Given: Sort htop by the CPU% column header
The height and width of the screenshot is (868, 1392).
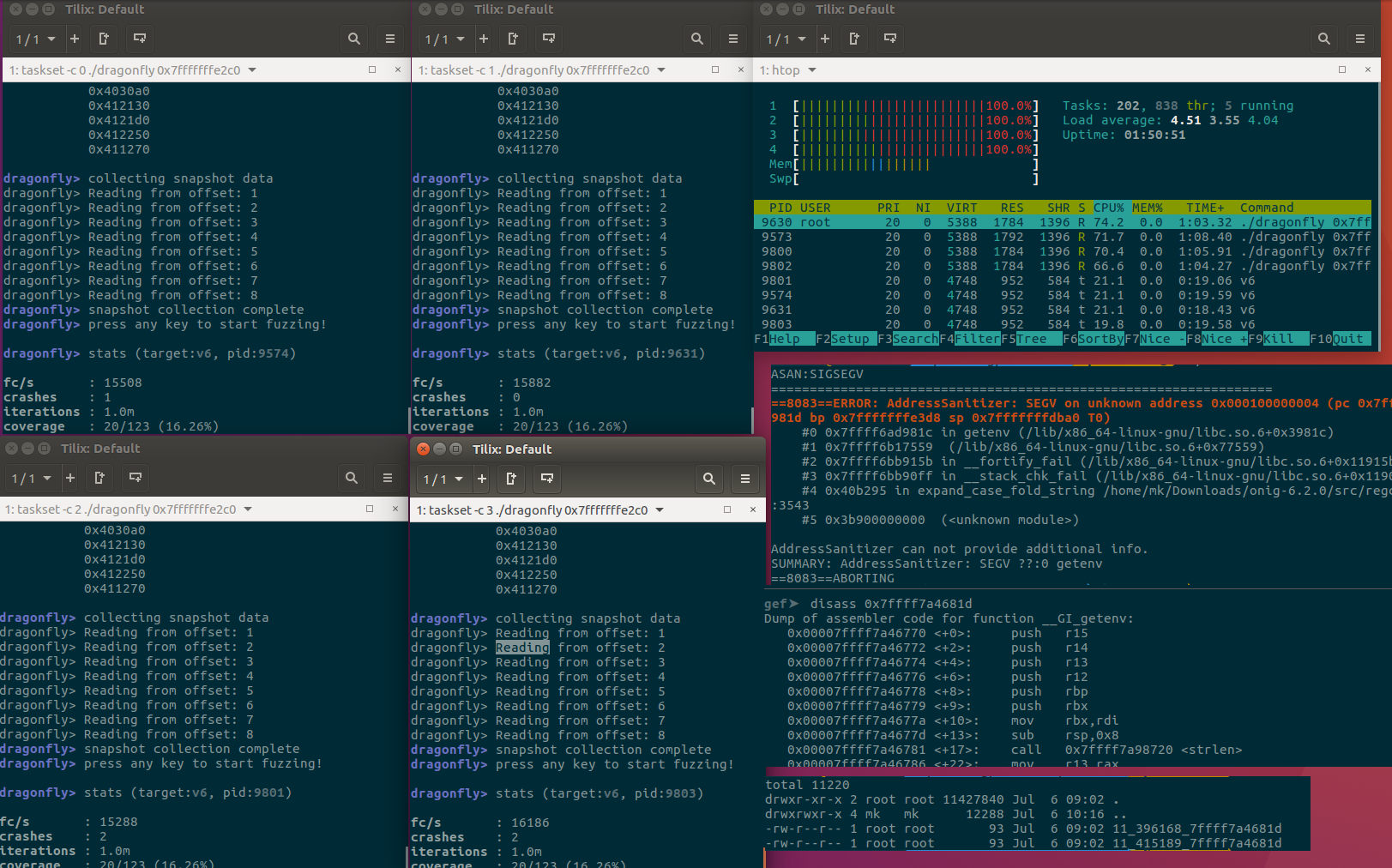Looking at the screenshot, I should coord(1108,208).
